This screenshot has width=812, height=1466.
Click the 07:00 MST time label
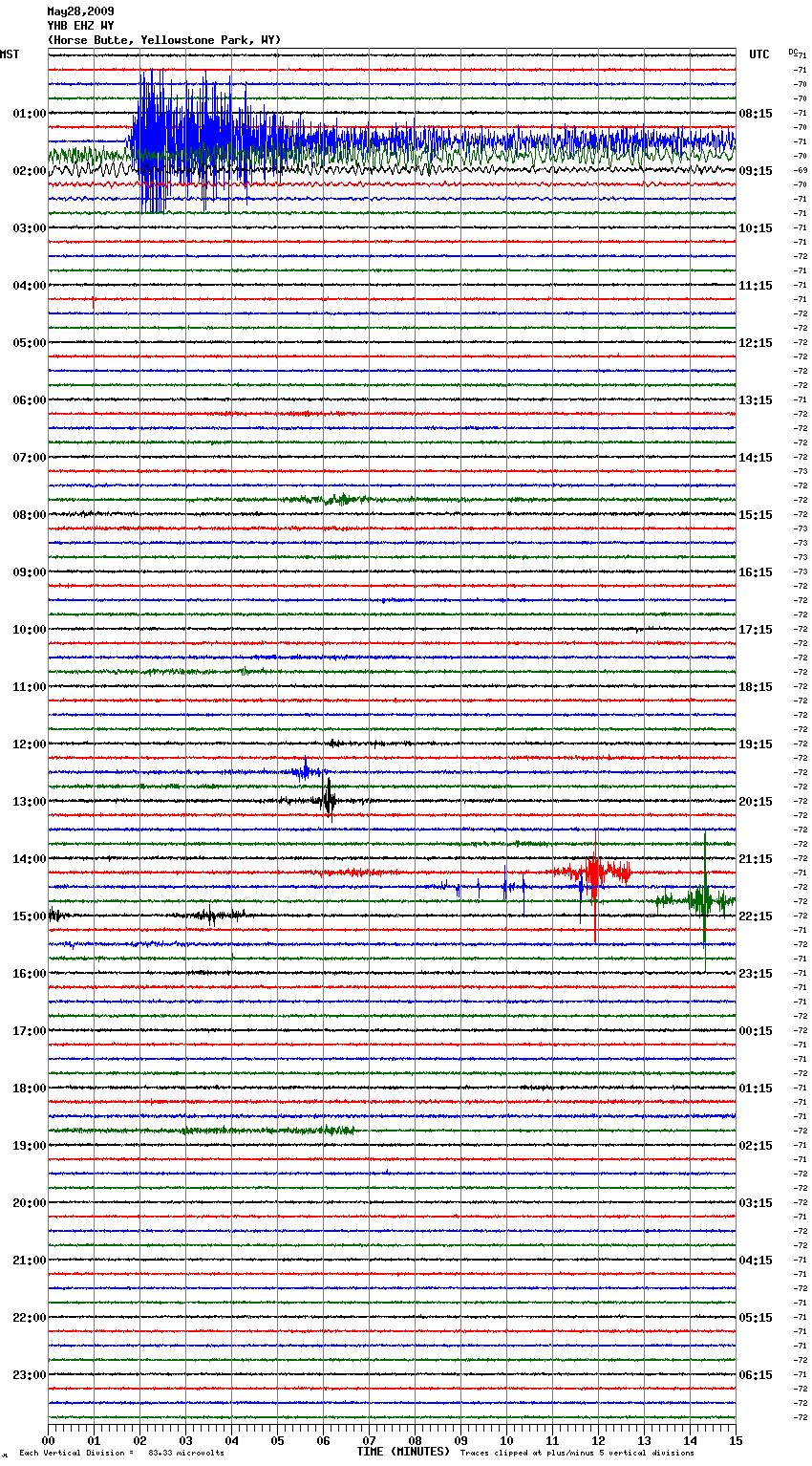coord(29,458)
